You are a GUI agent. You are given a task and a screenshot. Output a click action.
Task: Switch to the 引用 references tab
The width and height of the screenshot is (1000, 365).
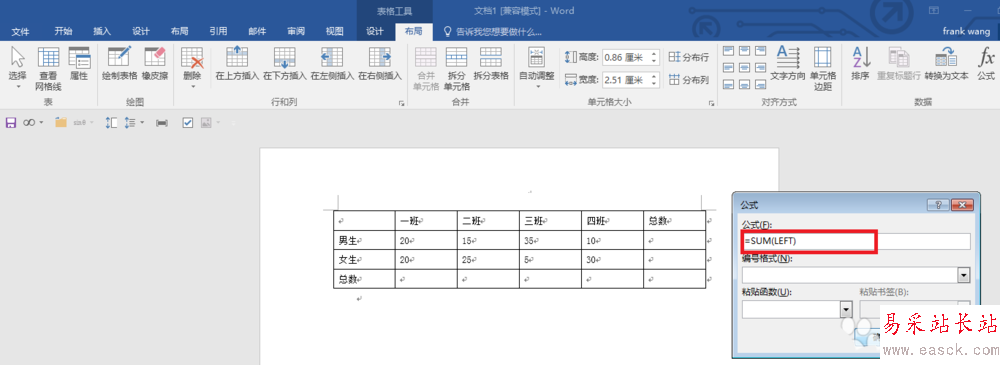(218, 31)
